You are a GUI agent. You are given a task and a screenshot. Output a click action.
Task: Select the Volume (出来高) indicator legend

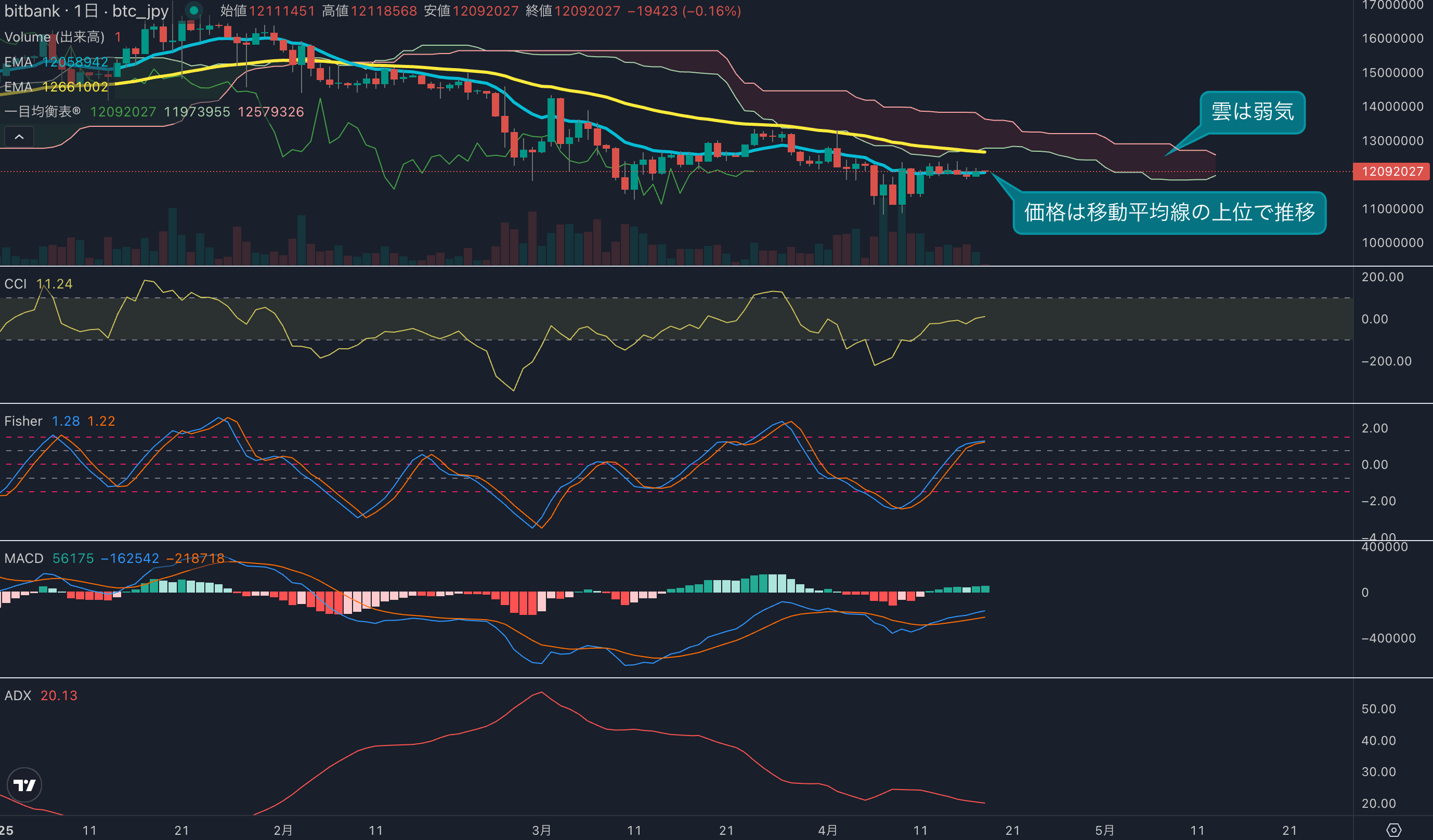(55, 37)
